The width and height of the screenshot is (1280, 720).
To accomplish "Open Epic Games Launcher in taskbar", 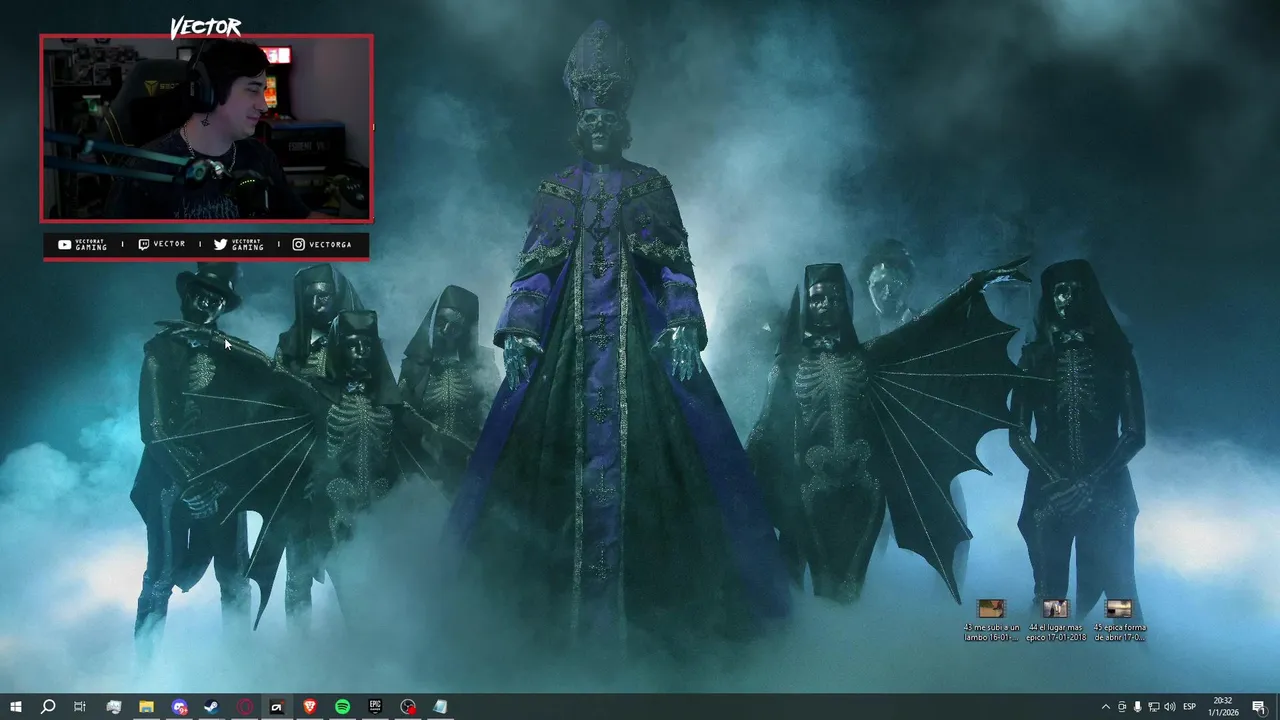I will click(375, 707).
